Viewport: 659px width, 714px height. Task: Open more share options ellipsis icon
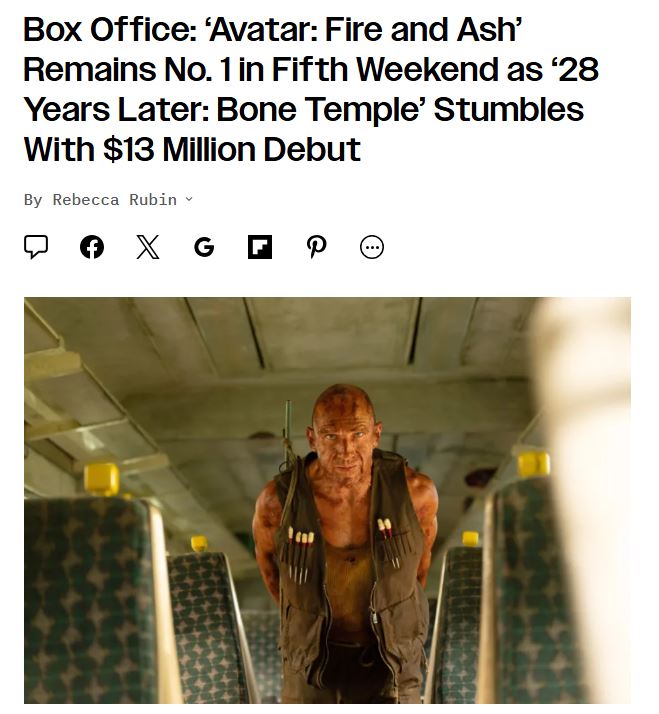coord(372,247)
